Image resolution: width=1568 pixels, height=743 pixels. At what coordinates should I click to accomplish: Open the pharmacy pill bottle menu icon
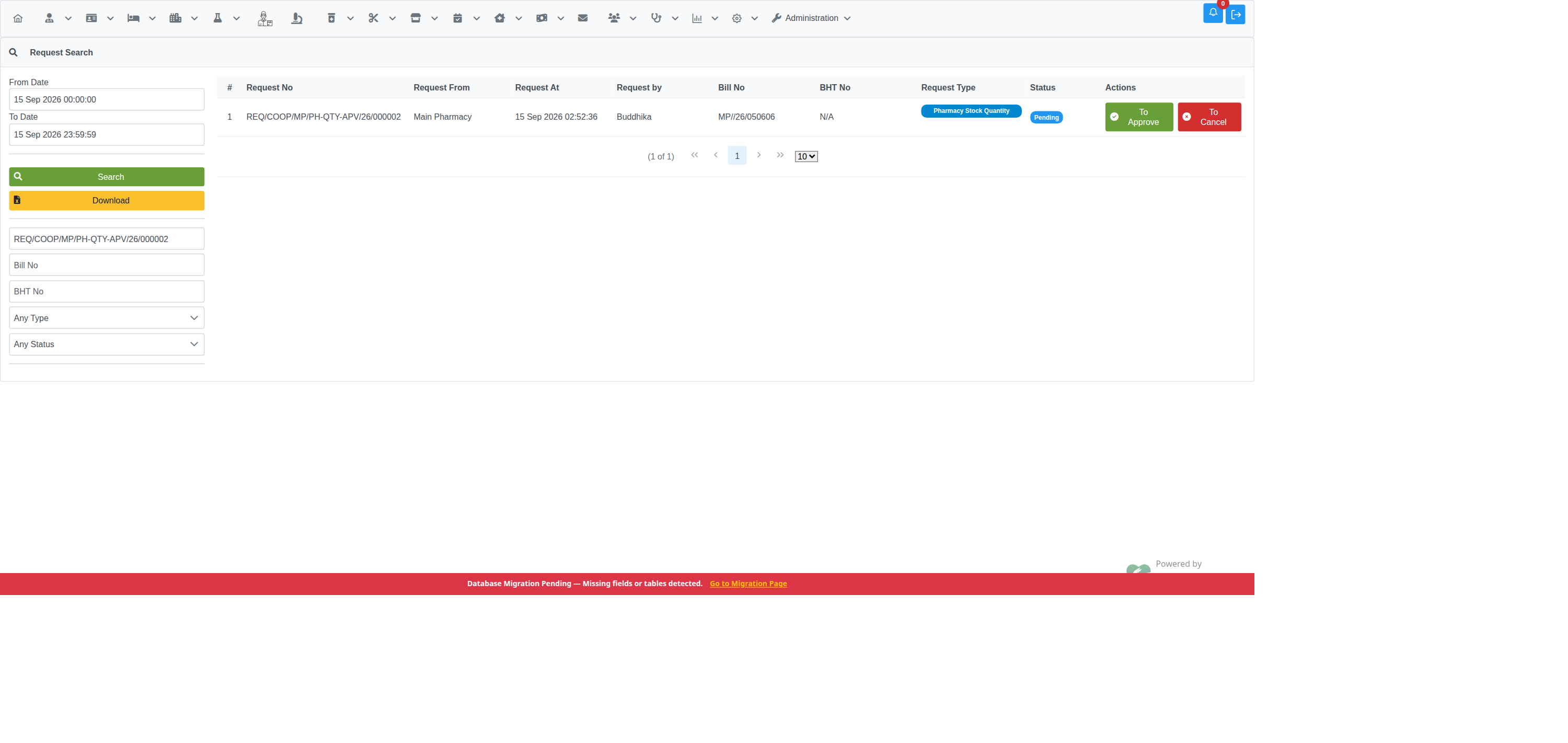[332, 18]
